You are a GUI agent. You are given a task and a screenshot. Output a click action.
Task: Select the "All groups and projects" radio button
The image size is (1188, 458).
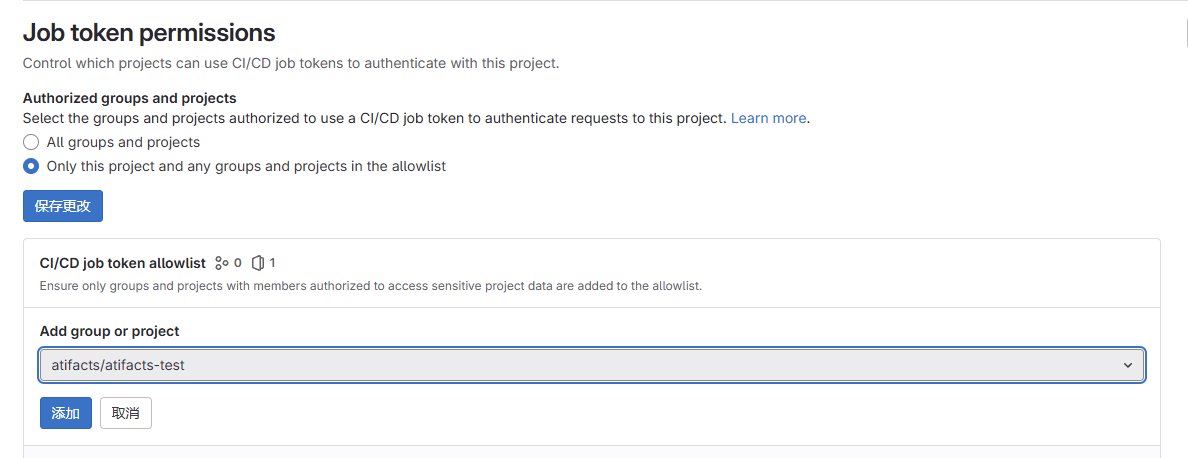(x=31, y=142)
